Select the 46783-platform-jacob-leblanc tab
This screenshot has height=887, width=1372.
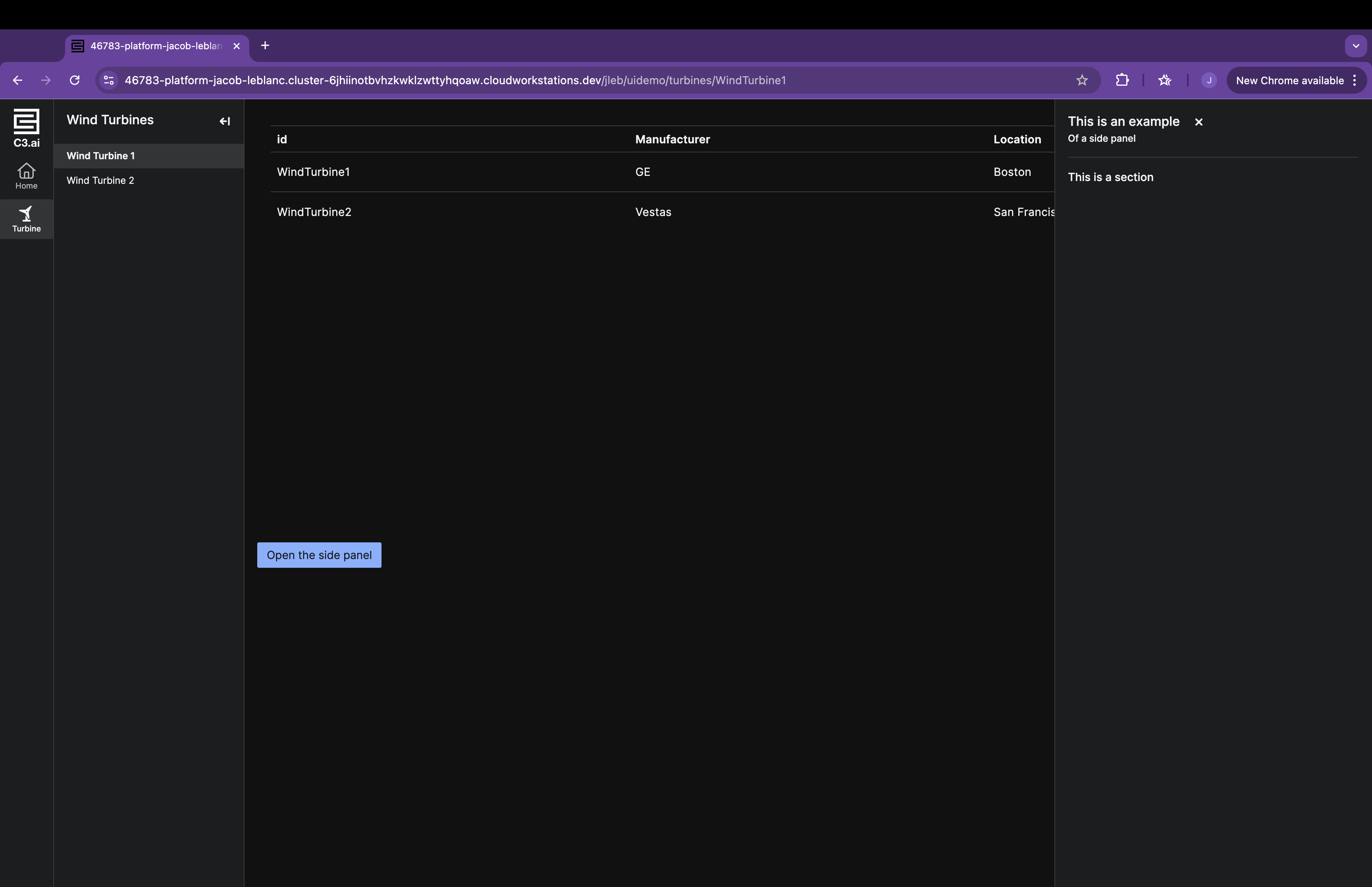coord(156,46)
